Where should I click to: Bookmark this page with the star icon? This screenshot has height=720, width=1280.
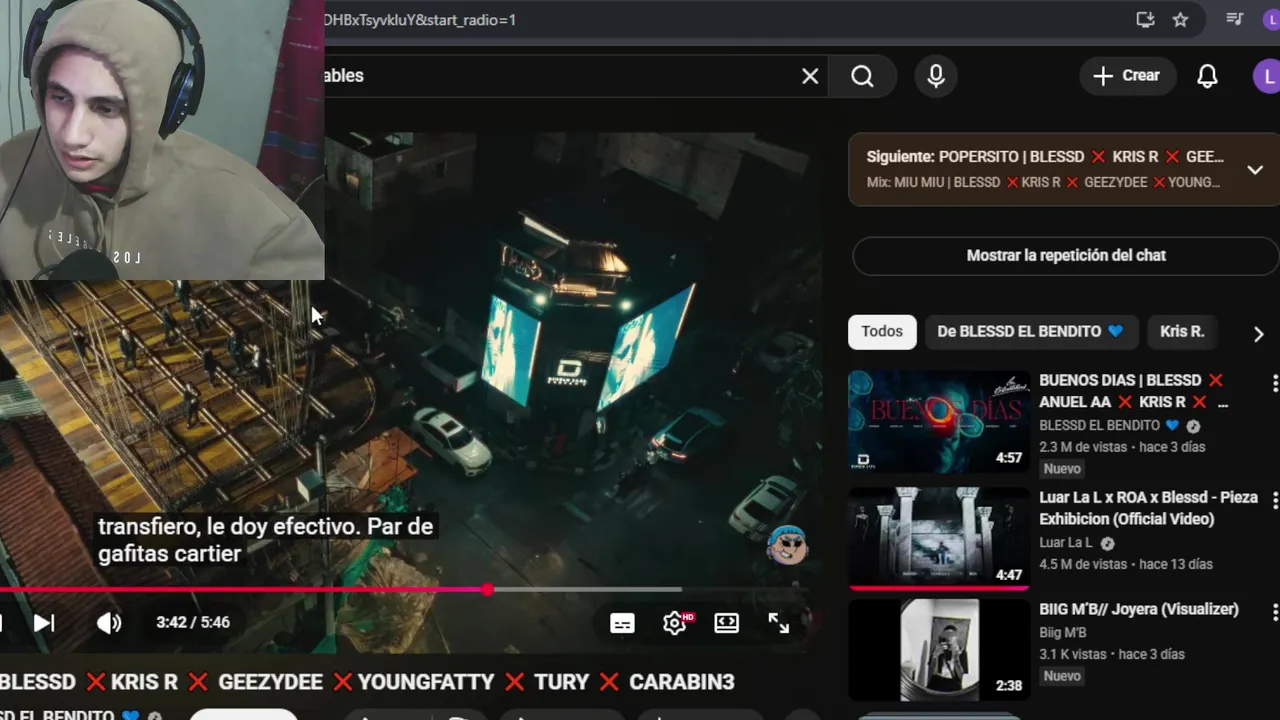click(1180, 20)
